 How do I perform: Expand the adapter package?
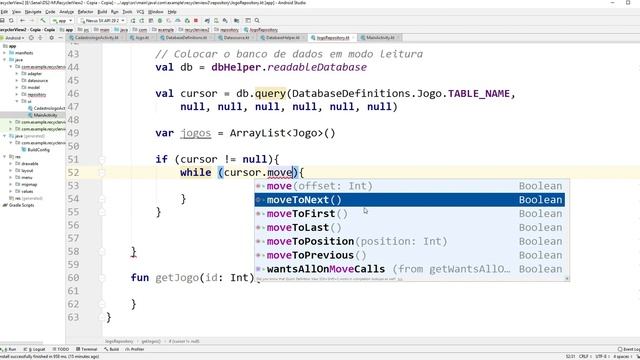pyautogui.click(x=17, y=73)
